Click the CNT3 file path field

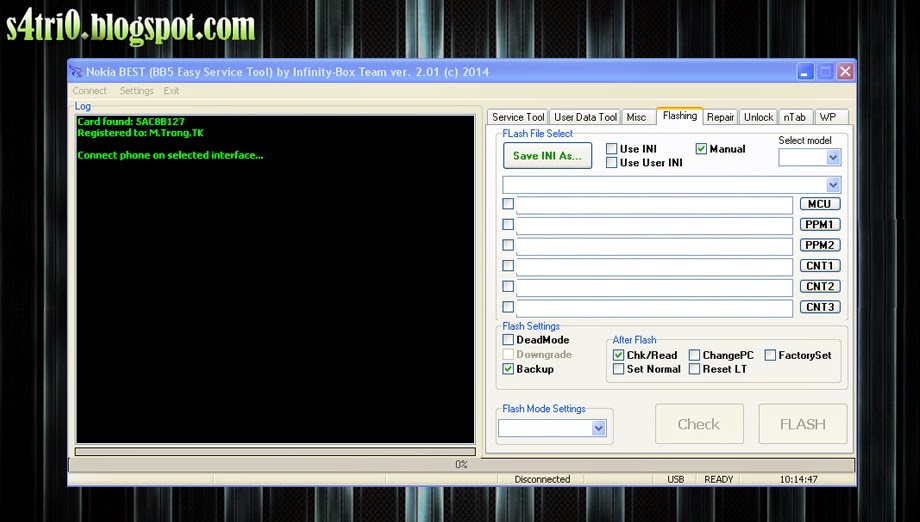click(654, 308)
